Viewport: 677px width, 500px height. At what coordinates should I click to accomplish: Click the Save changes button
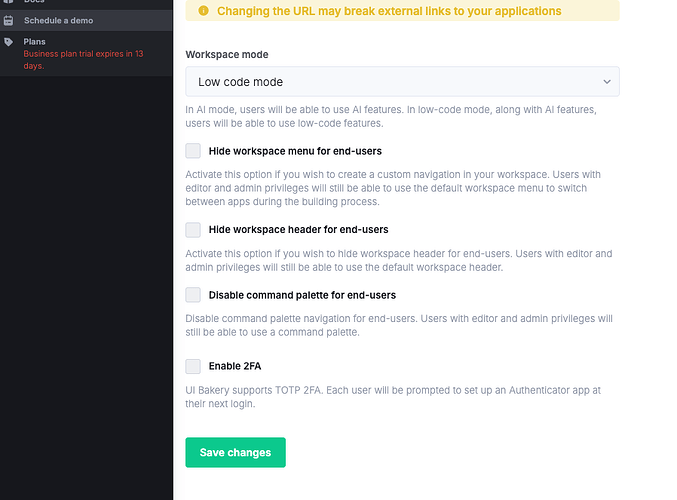click(235, 453)
